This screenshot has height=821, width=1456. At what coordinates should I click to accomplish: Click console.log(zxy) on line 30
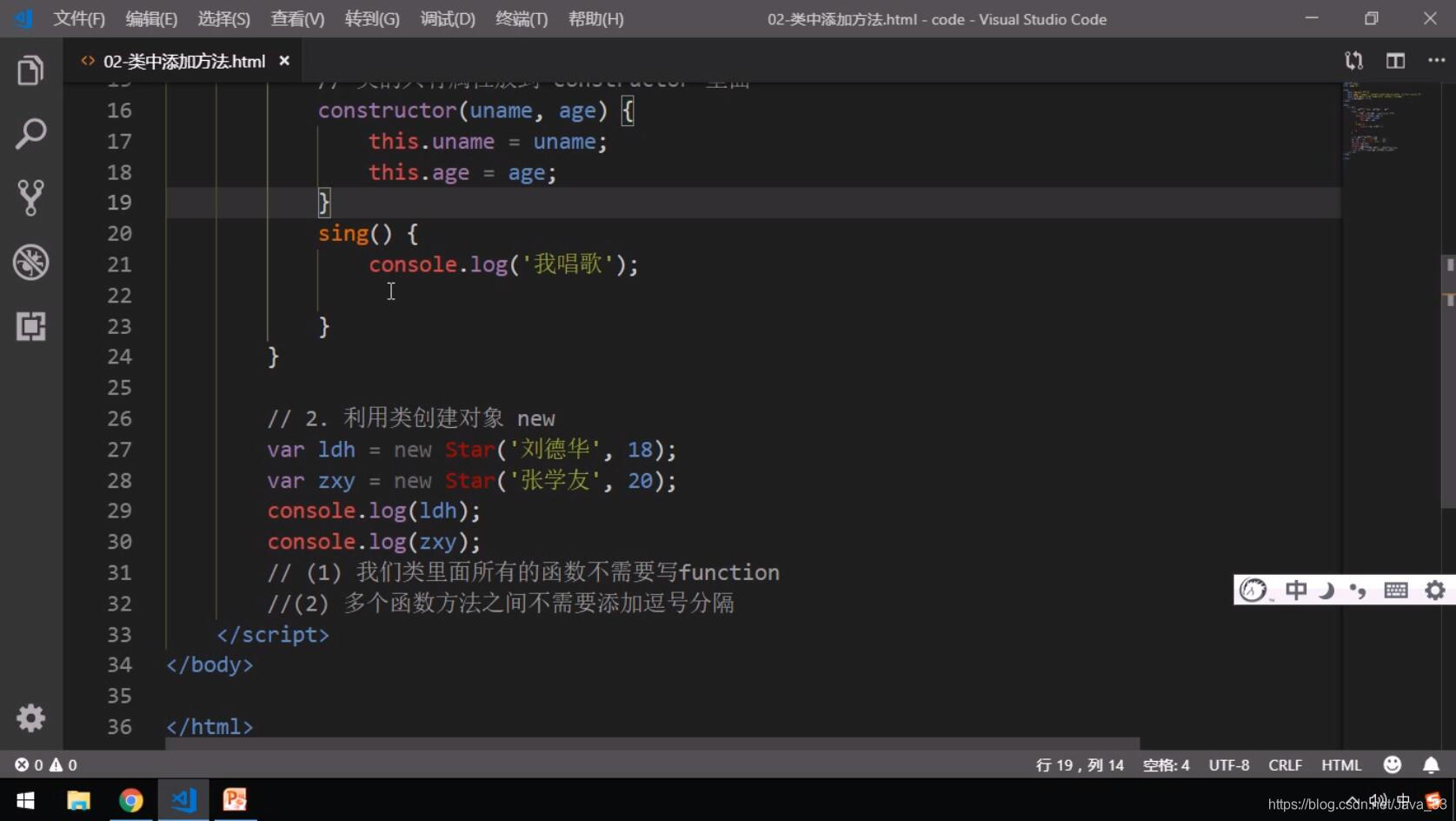pos(374,542)
